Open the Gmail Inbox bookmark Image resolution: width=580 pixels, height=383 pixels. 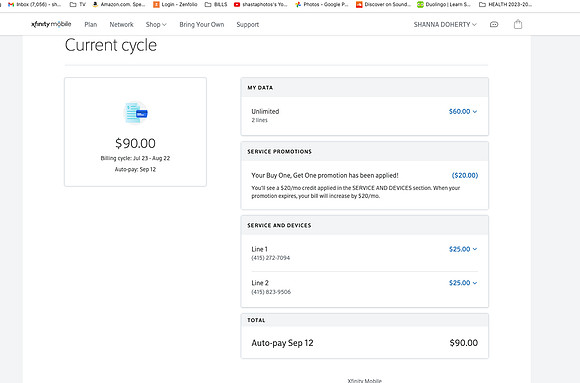(34, 4)
